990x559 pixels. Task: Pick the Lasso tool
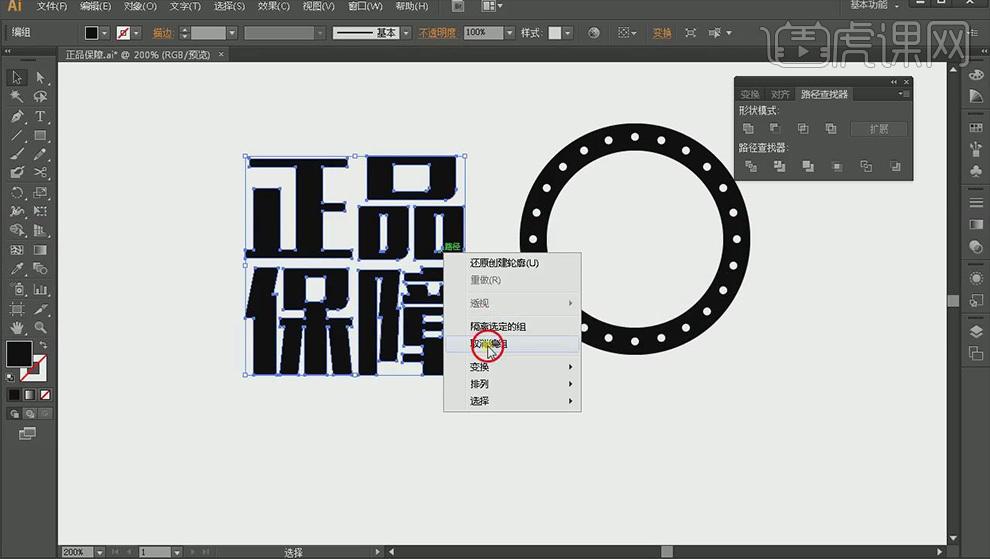pyautogui.click(x=40, y=97)
